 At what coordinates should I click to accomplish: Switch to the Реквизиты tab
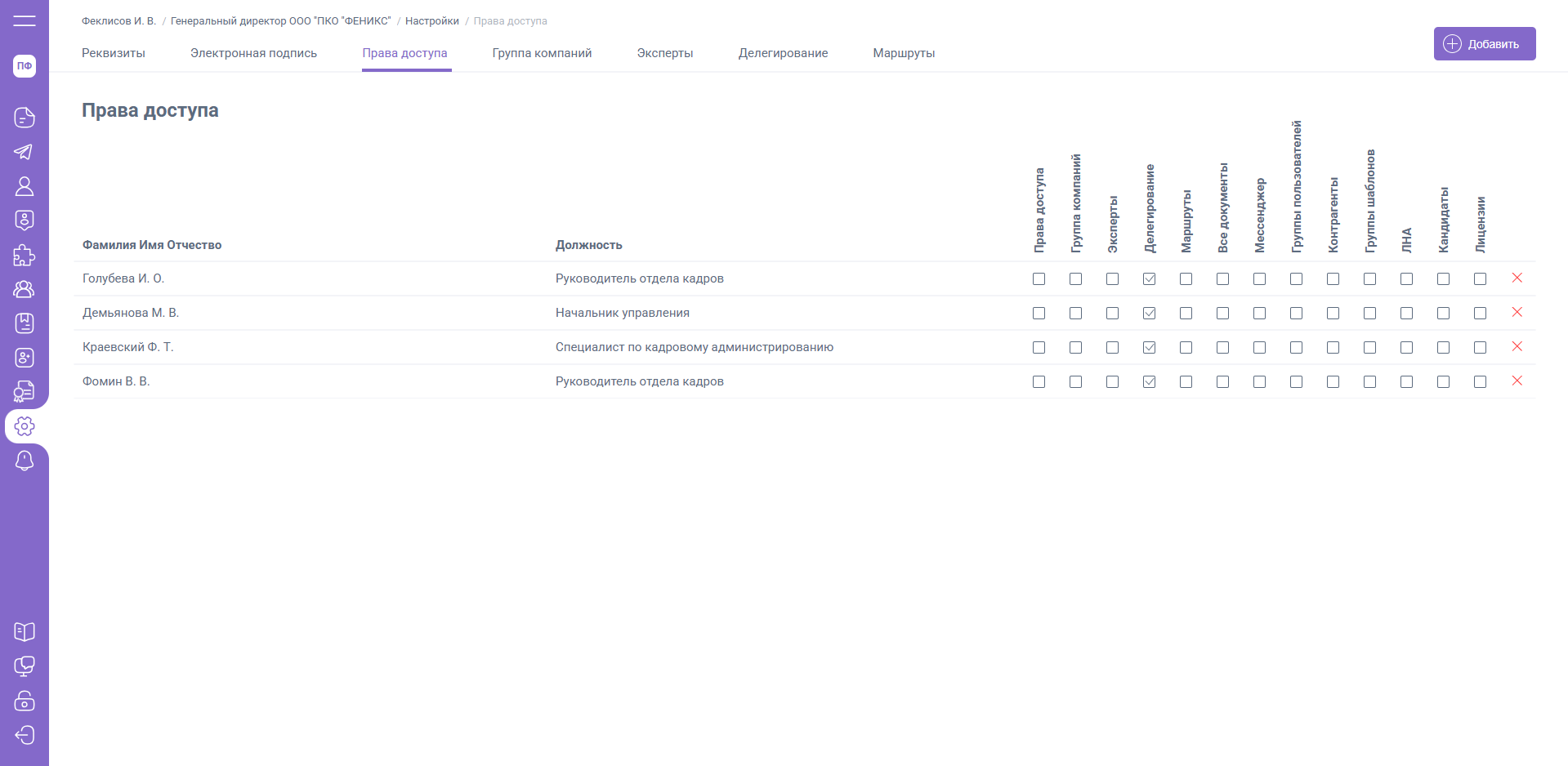(x=114, y=53)
